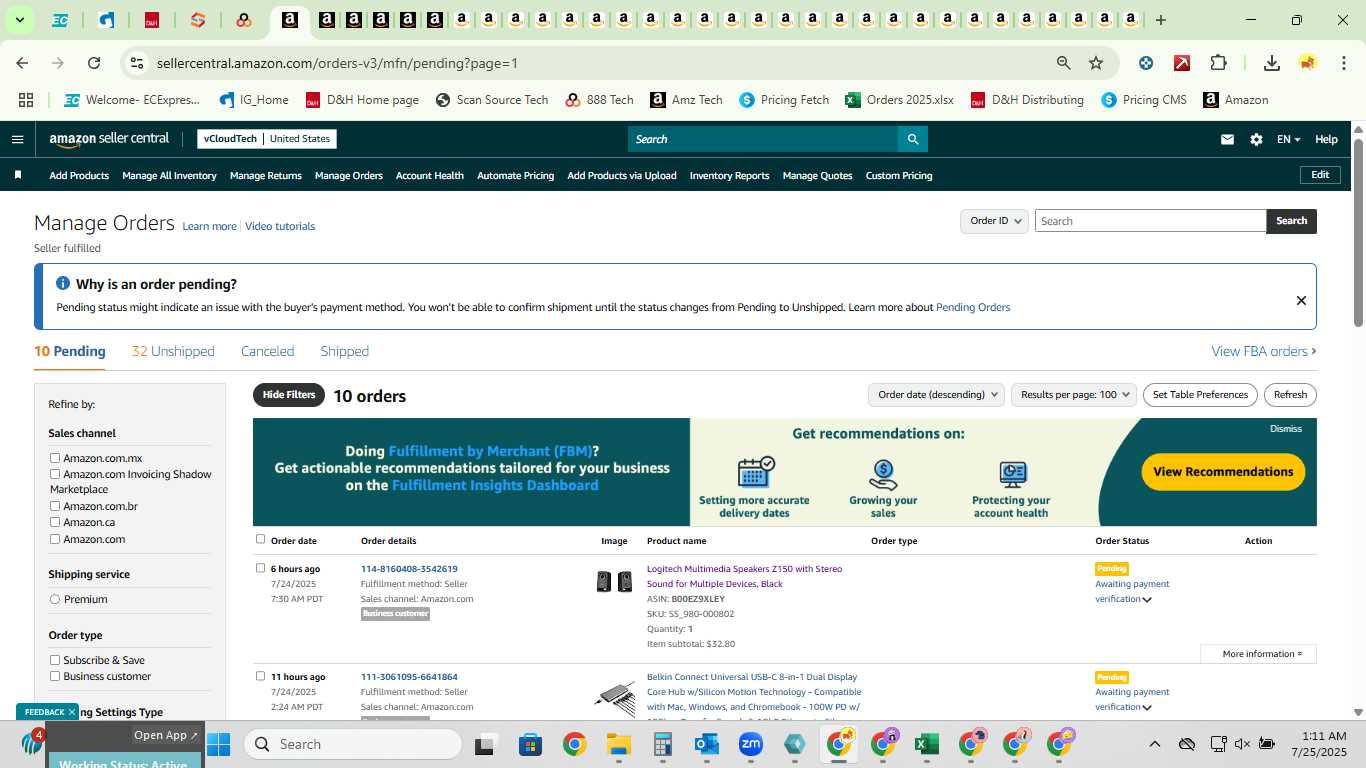Open Calculator from the taskbar
The width and height of the screenshot is (1366, 768).
[x=662, y=744]
